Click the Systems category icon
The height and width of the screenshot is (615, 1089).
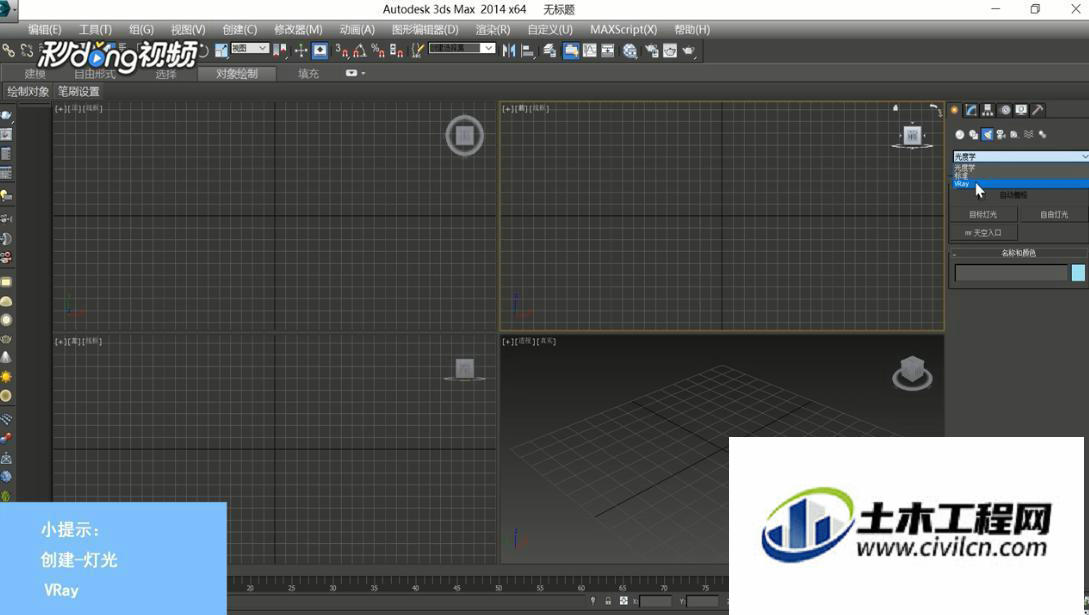tap(1042, 135)
